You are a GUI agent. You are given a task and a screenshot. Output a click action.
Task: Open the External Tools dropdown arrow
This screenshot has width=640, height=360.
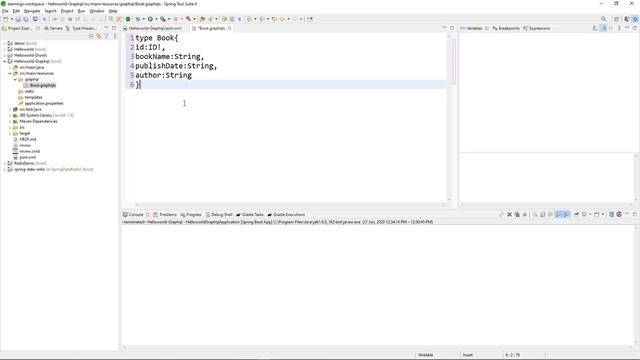tap(169, 19)
